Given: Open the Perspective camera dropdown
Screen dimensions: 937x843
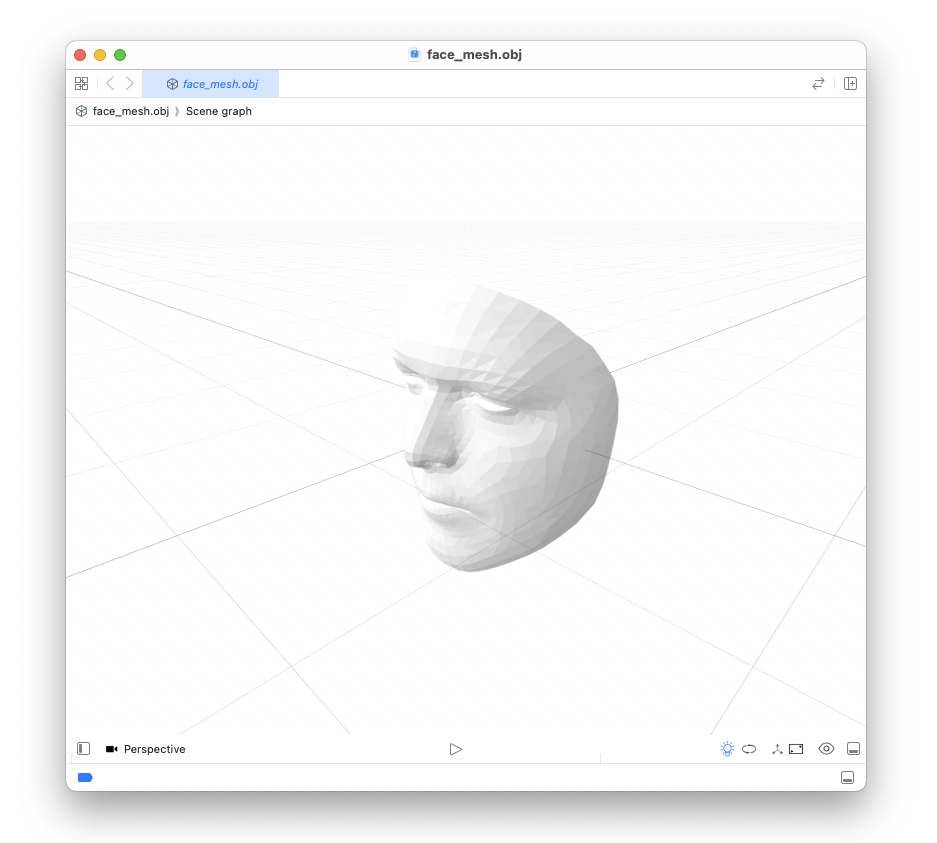Looking at the screenshot, I should coord(156,748).
